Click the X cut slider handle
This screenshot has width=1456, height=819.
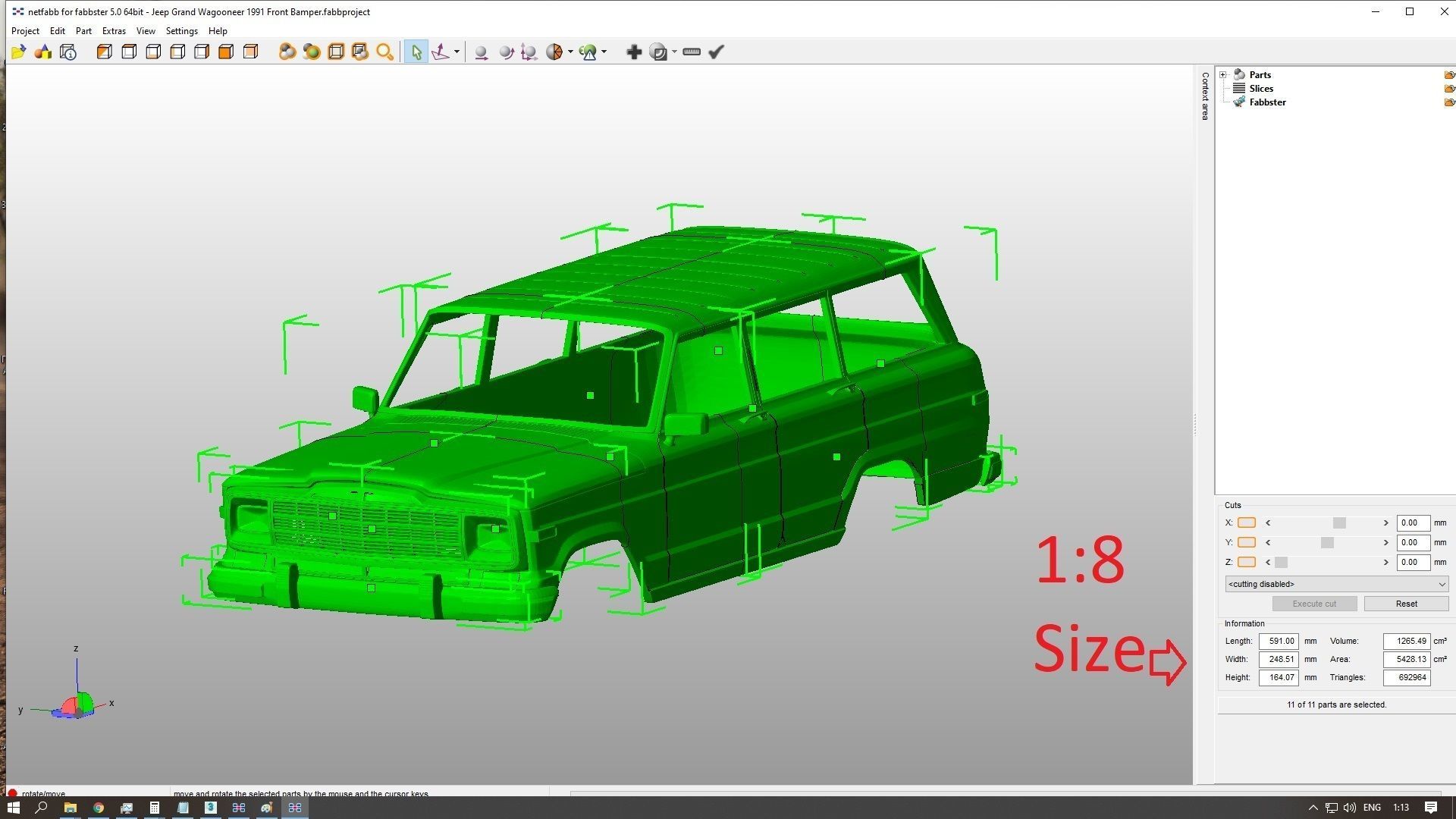(x=1339, y=523)
